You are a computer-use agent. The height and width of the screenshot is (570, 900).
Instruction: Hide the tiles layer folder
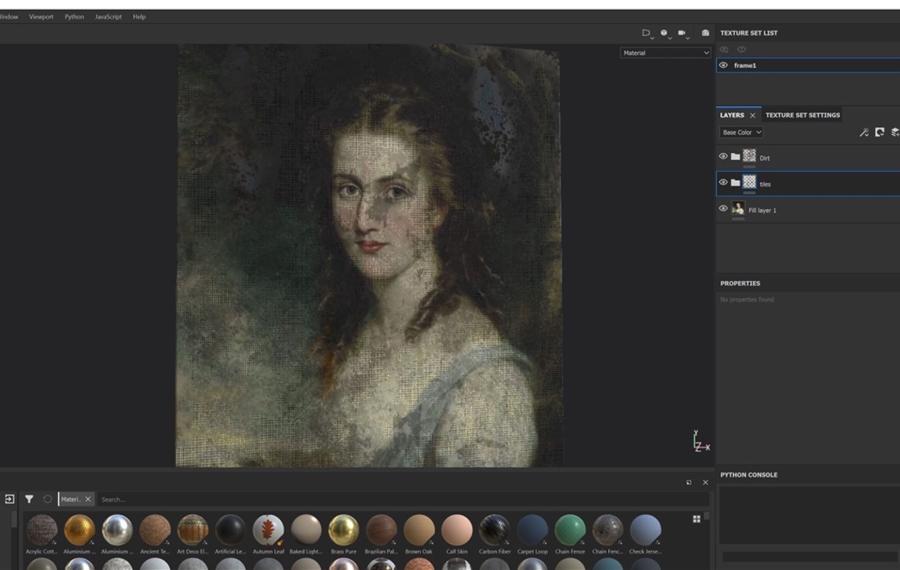coord(723,183)
